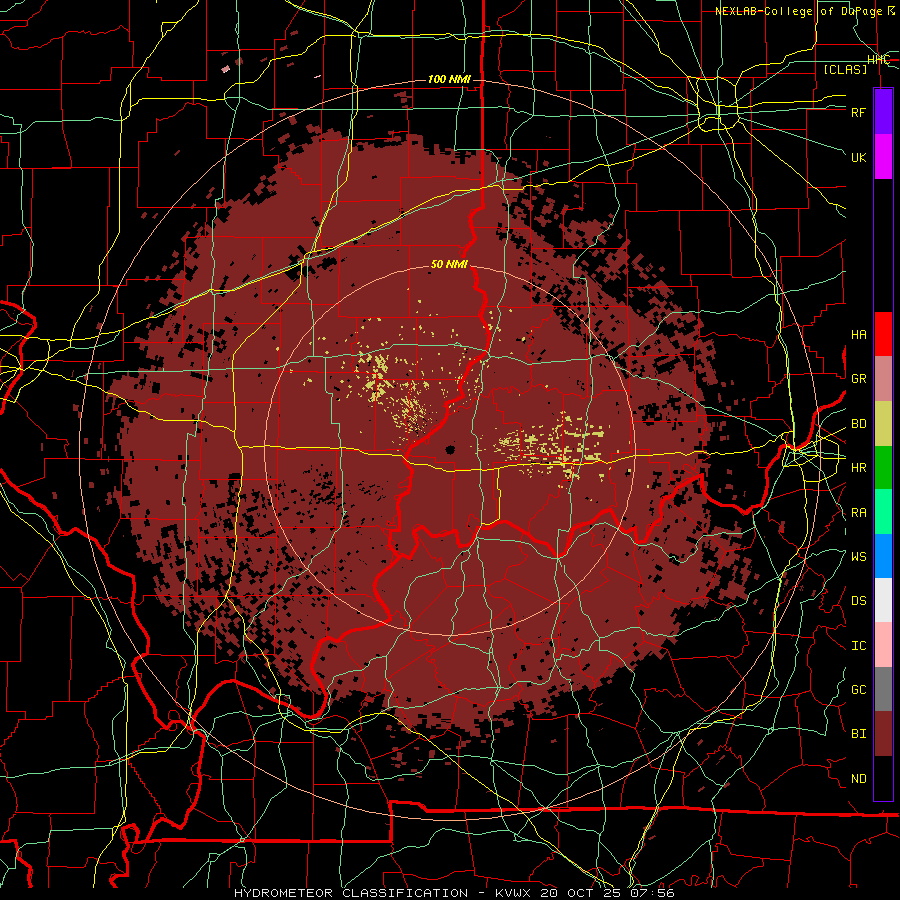Click the "GC" legend label

(859, 690)
